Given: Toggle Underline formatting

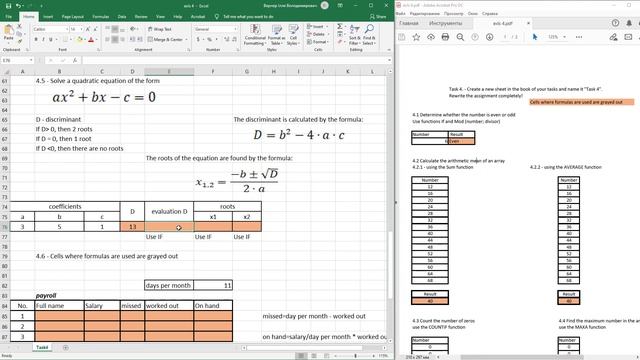Looking at the screenshot, I should coord(51,40).
